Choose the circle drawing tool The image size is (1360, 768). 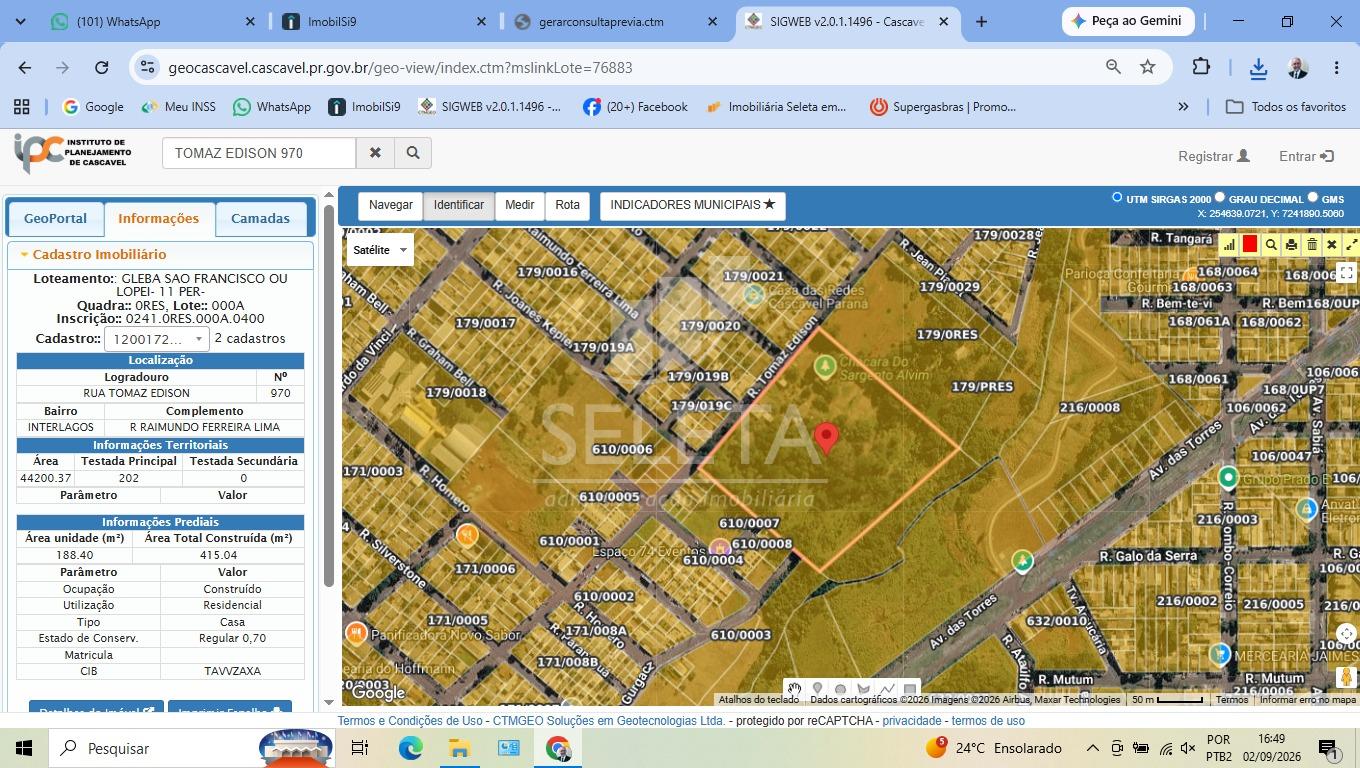[840, 689]
